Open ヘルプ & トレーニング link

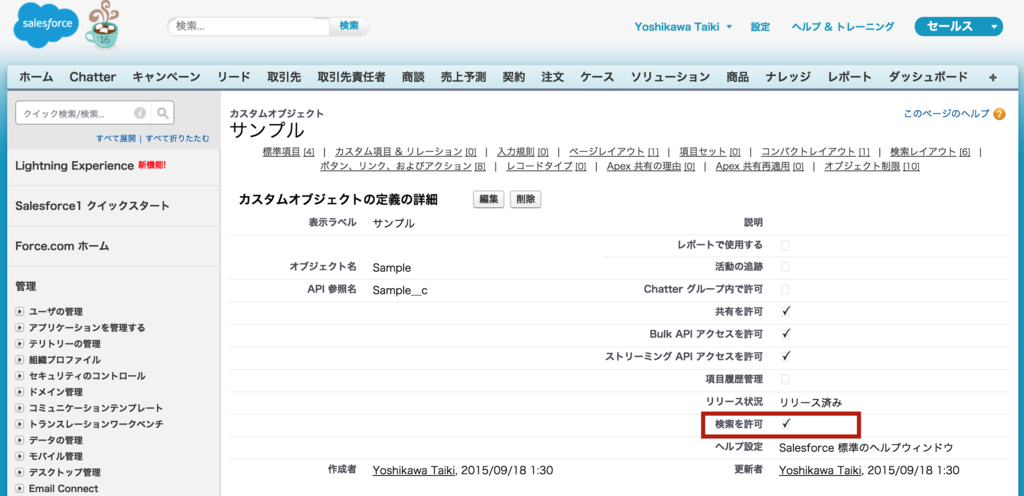click(x=843, y=27)
